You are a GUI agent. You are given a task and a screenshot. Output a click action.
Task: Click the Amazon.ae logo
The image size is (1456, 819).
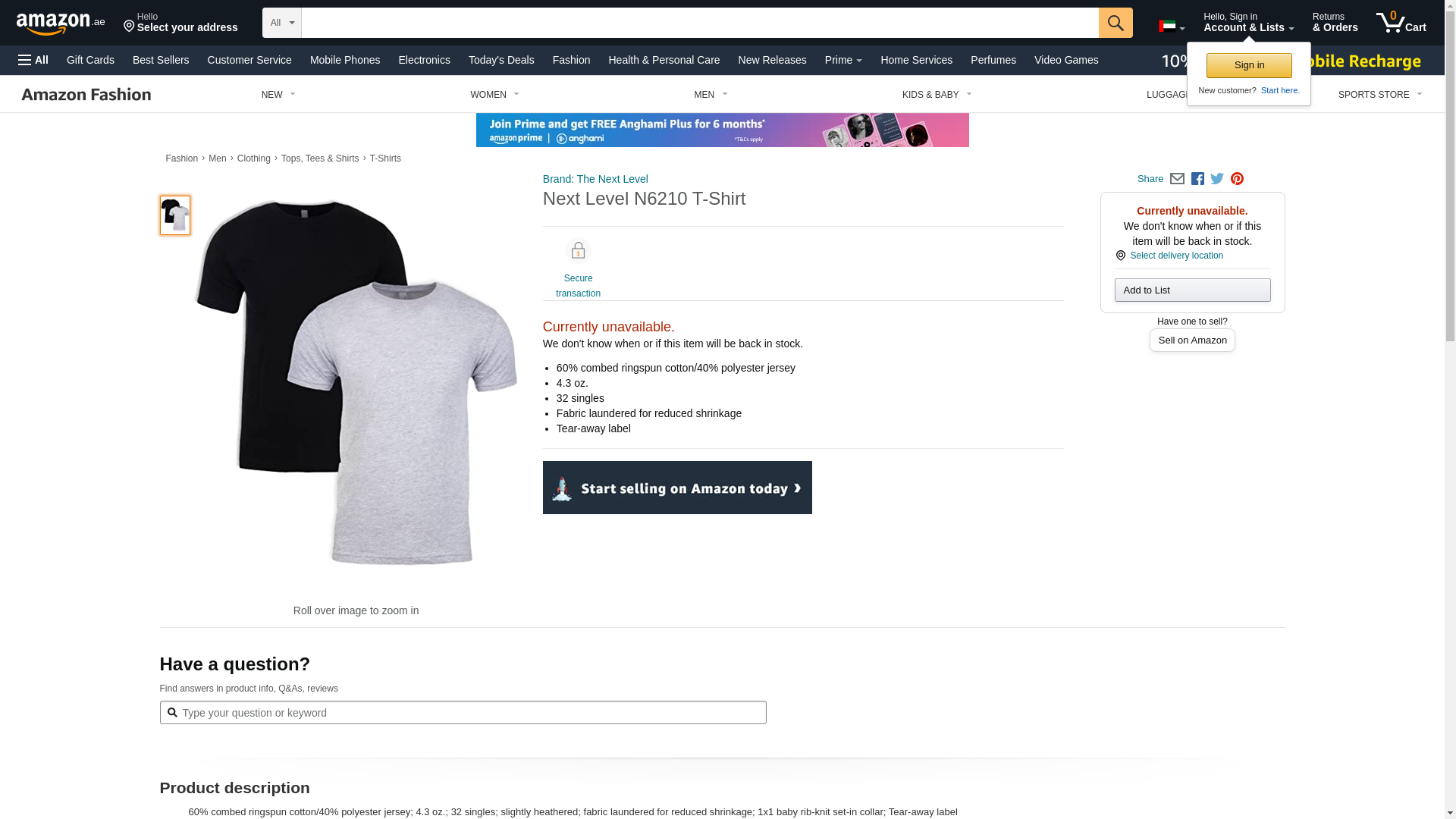tap(61, 24)
